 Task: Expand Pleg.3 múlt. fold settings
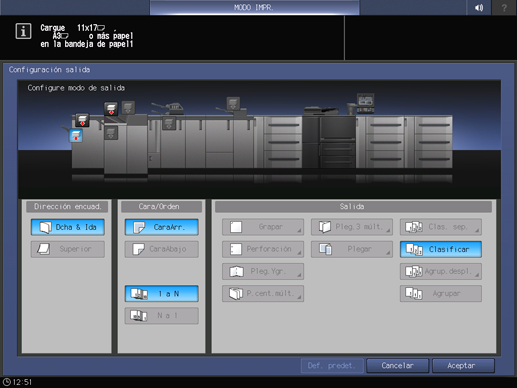click(x=352, y=227)
